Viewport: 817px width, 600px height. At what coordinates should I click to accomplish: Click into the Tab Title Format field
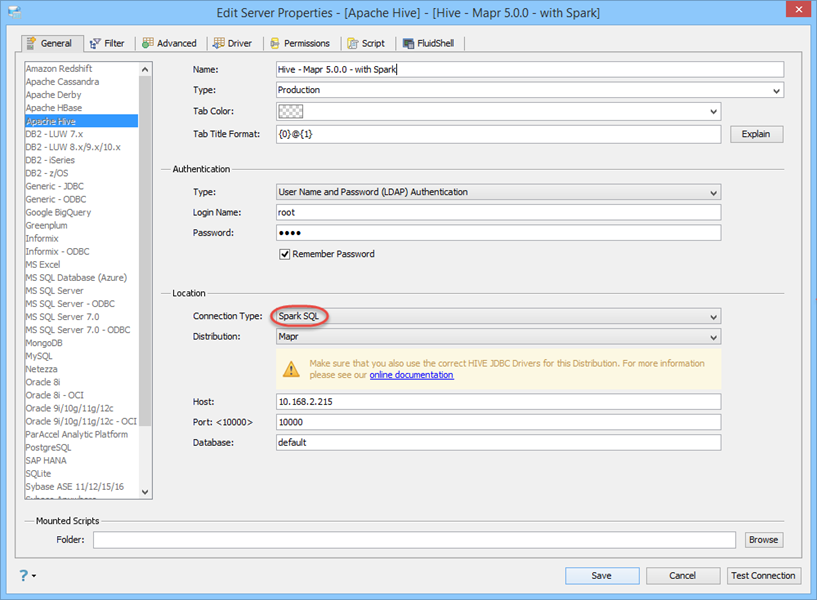tap(498, 134)
